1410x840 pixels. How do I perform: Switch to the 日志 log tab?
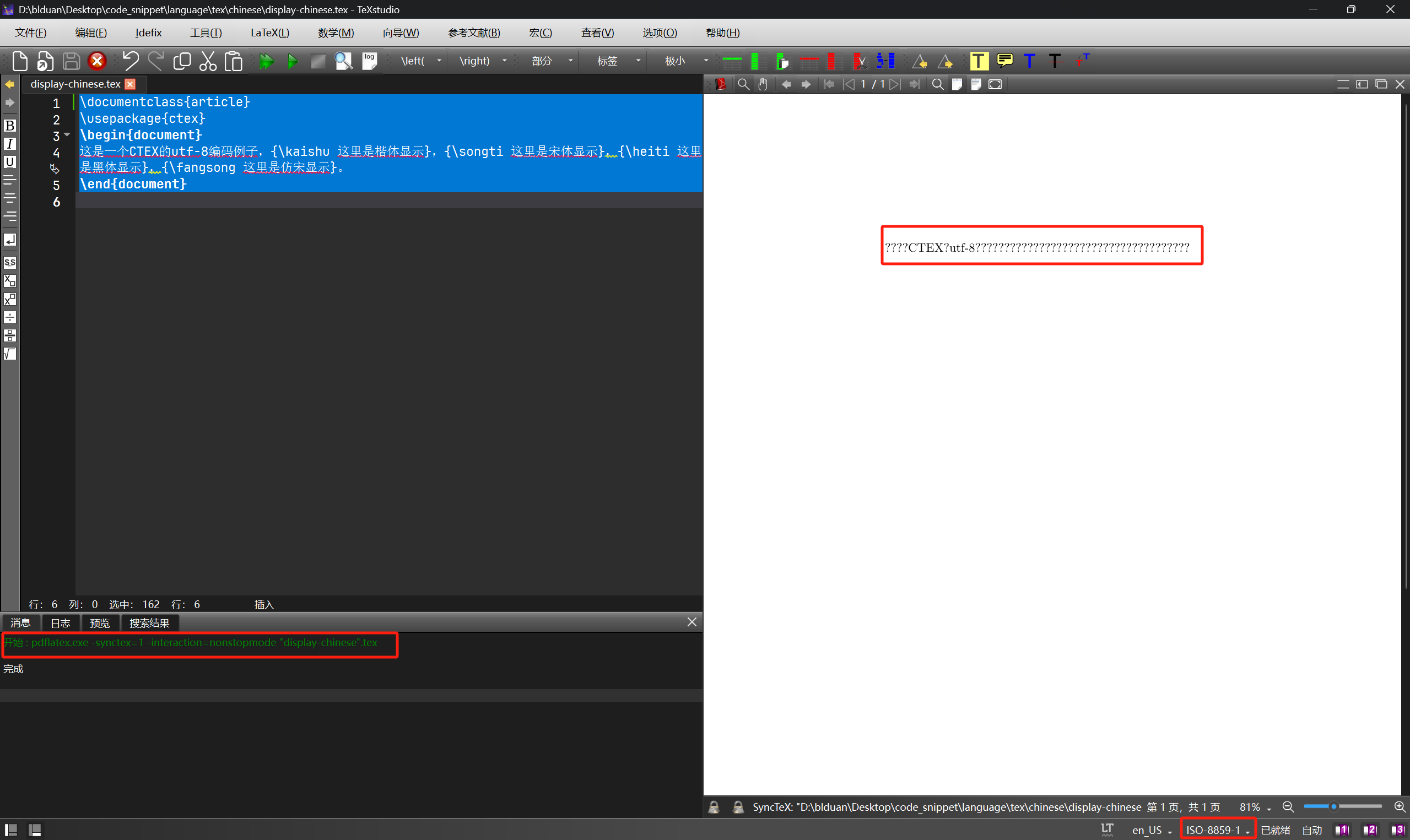point(61,622)
